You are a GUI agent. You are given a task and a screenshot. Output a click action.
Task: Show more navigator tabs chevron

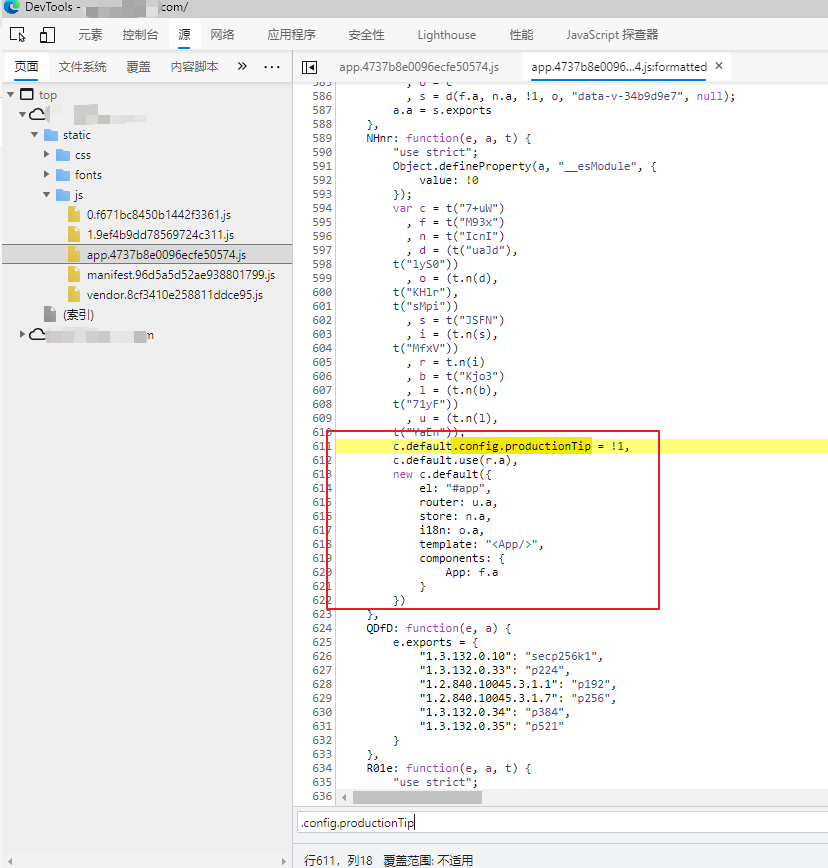coord(242,66)
